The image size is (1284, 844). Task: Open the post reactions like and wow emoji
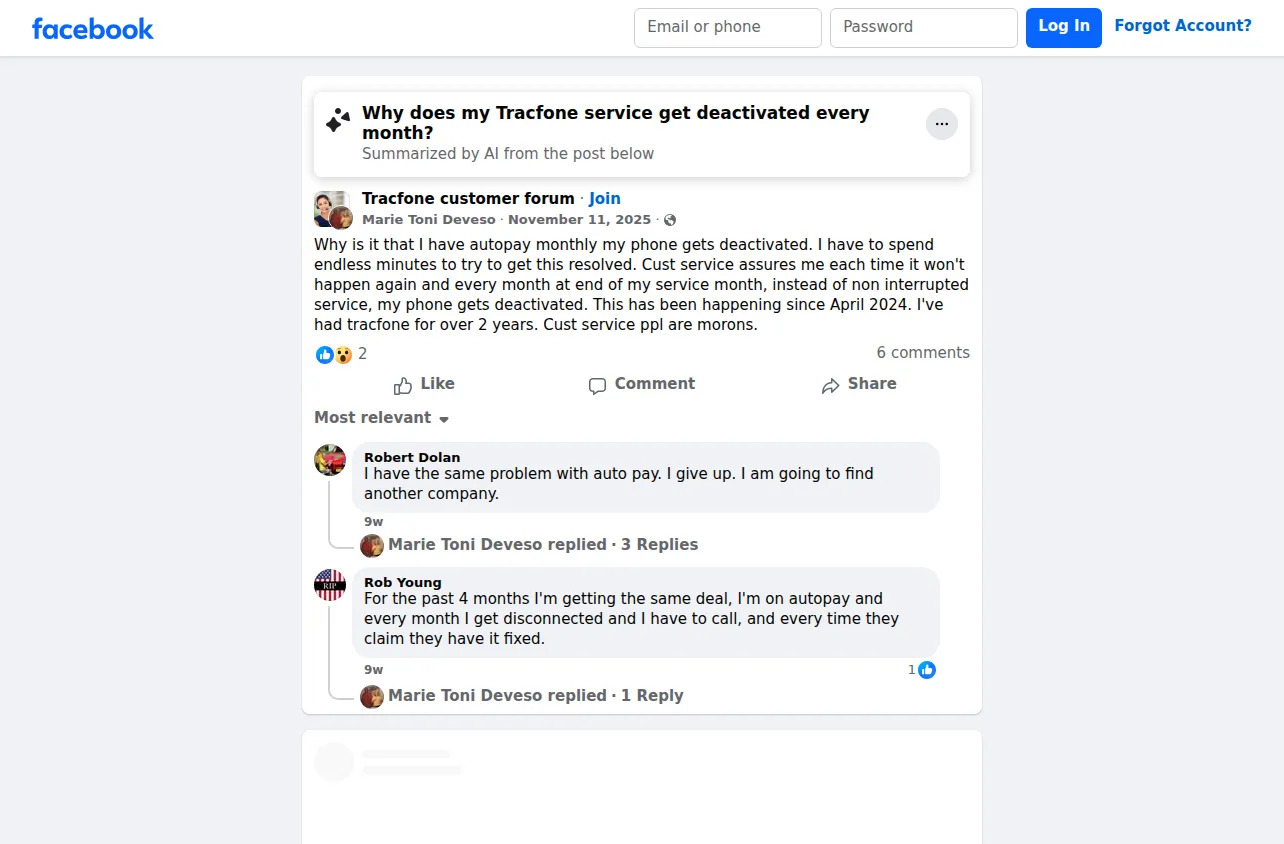tap(334, 354)
